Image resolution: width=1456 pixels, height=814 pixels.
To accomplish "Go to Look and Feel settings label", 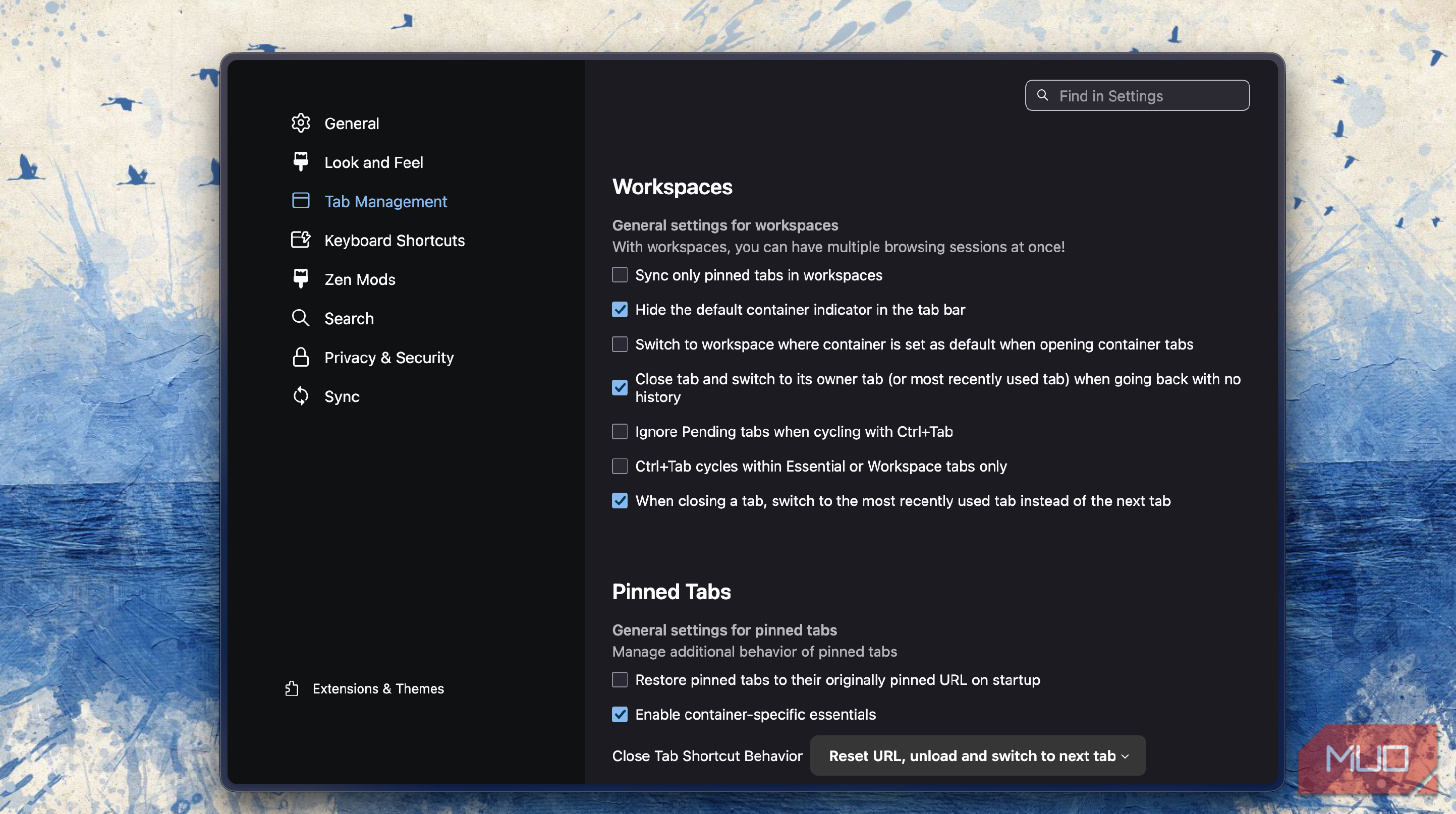I will click(374, 162).
